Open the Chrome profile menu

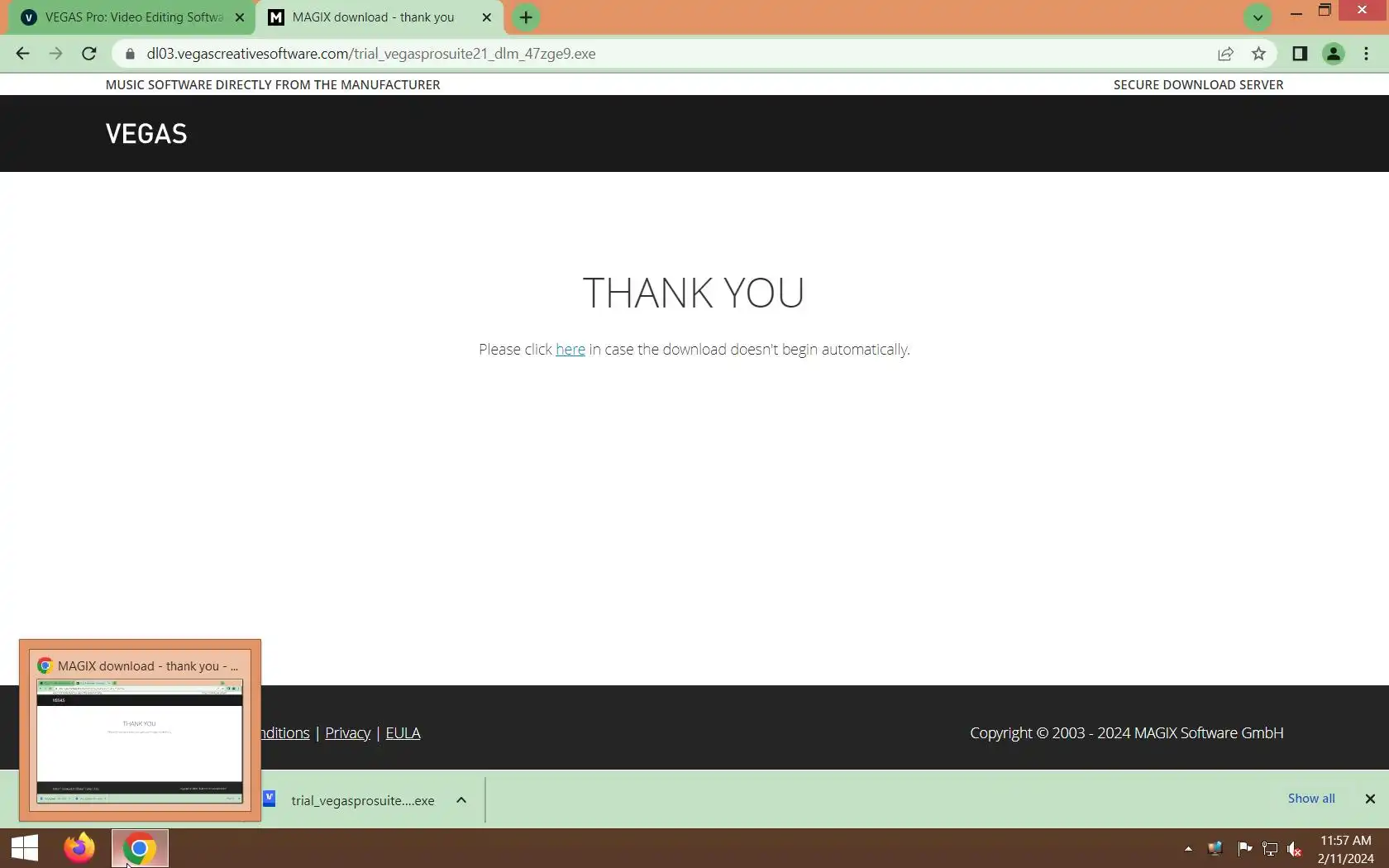[x=1333, y=54]
